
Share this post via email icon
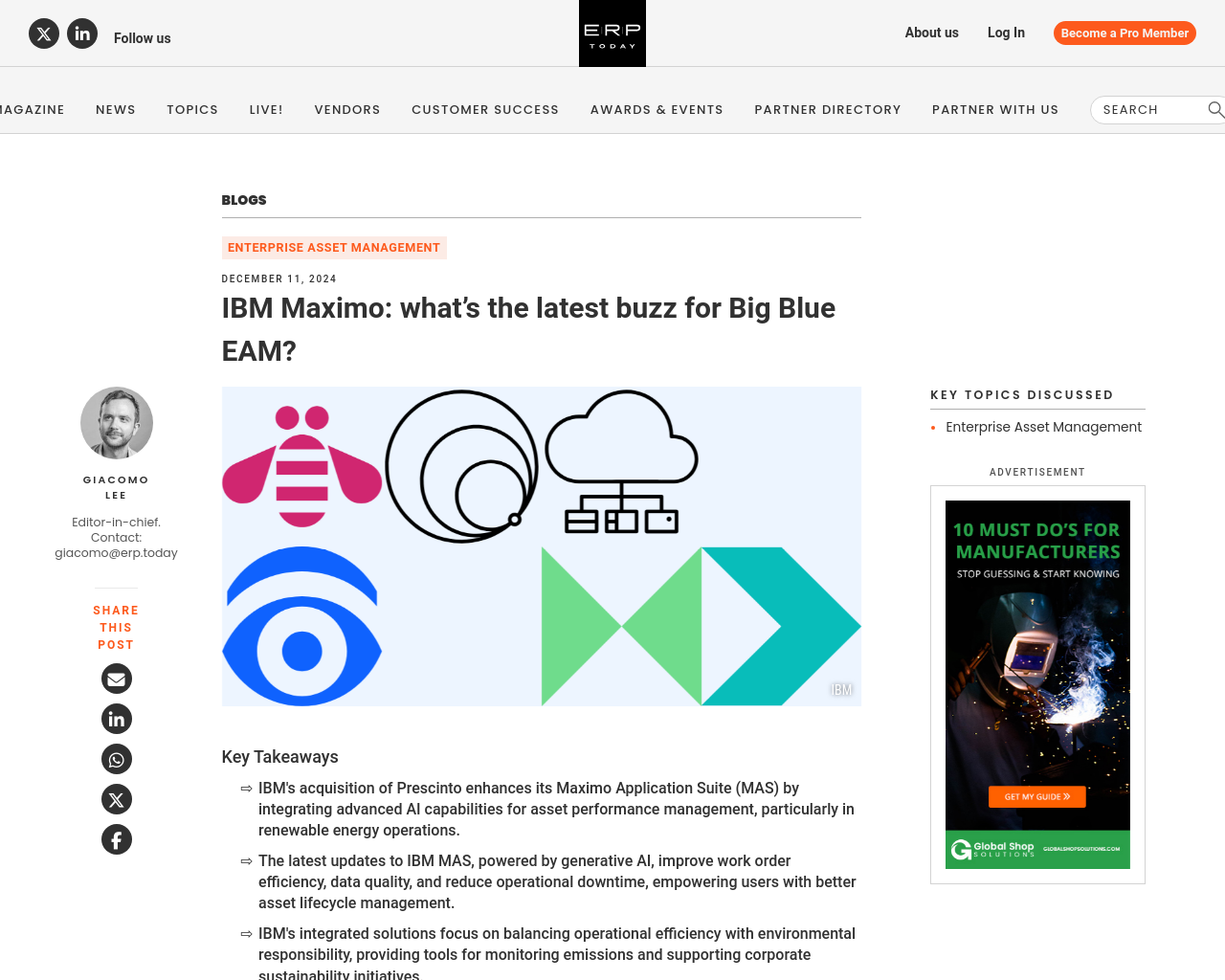(x=117, y=679)
